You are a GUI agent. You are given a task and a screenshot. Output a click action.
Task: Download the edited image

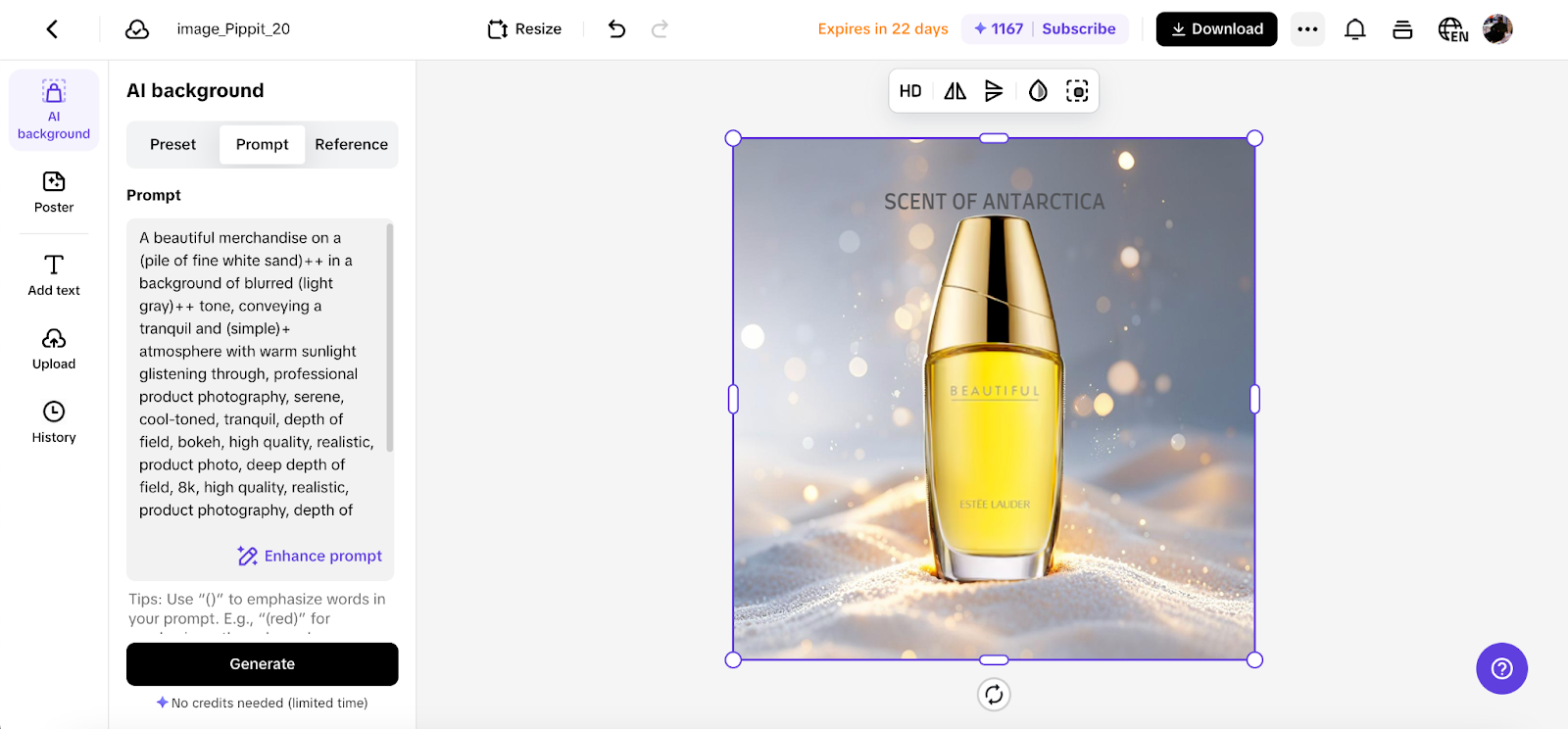(1216, 29)
